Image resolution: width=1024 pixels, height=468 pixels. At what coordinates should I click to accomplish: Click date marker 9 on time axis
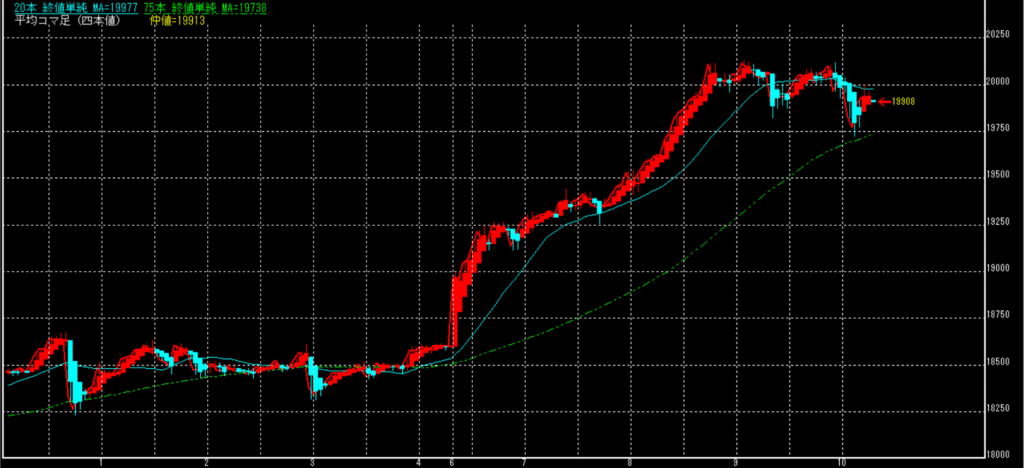(735, 462)
